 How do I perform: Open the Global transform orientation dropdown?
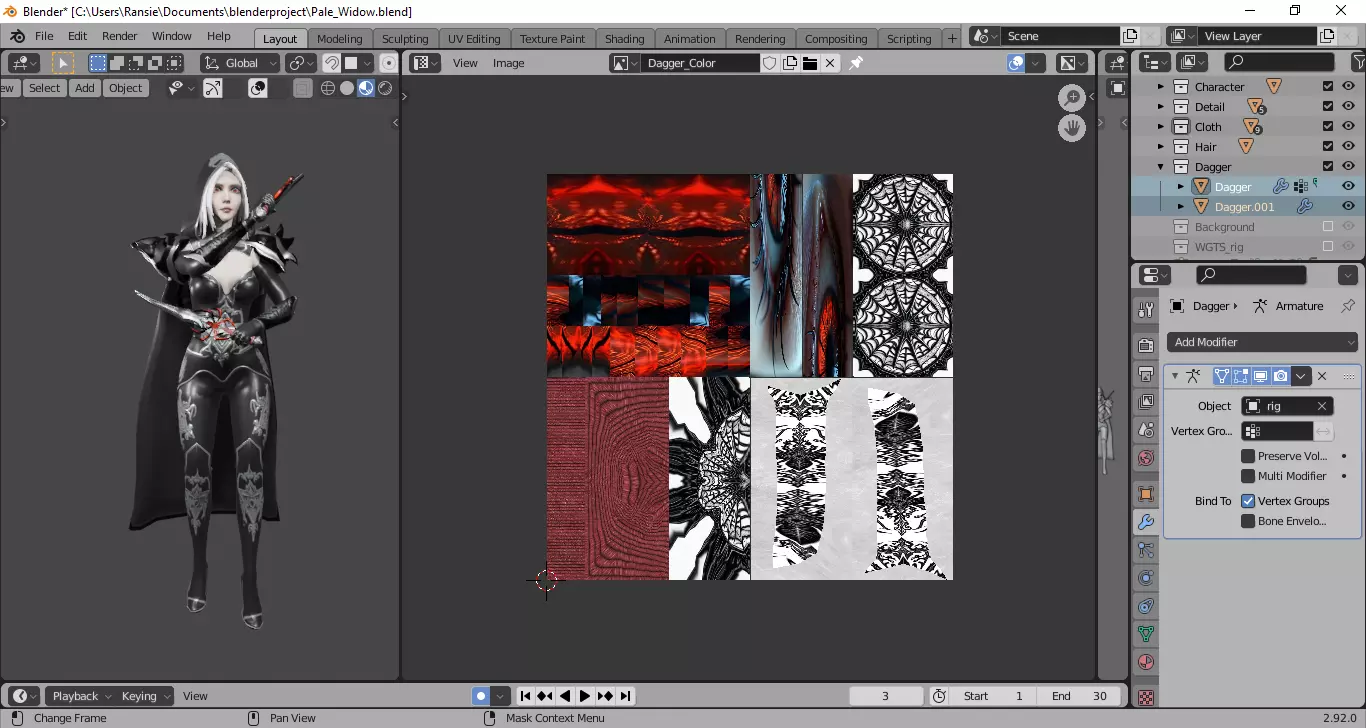241,63
